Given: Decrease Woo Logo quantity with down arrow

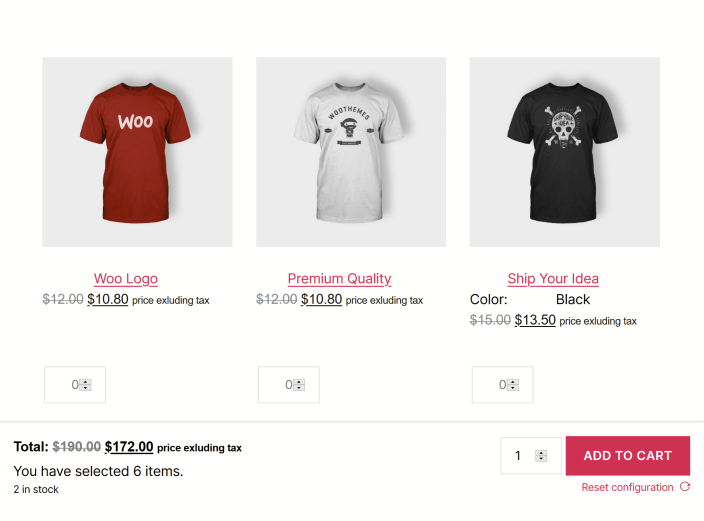Looking at the screenshot, I should point(85,388).
